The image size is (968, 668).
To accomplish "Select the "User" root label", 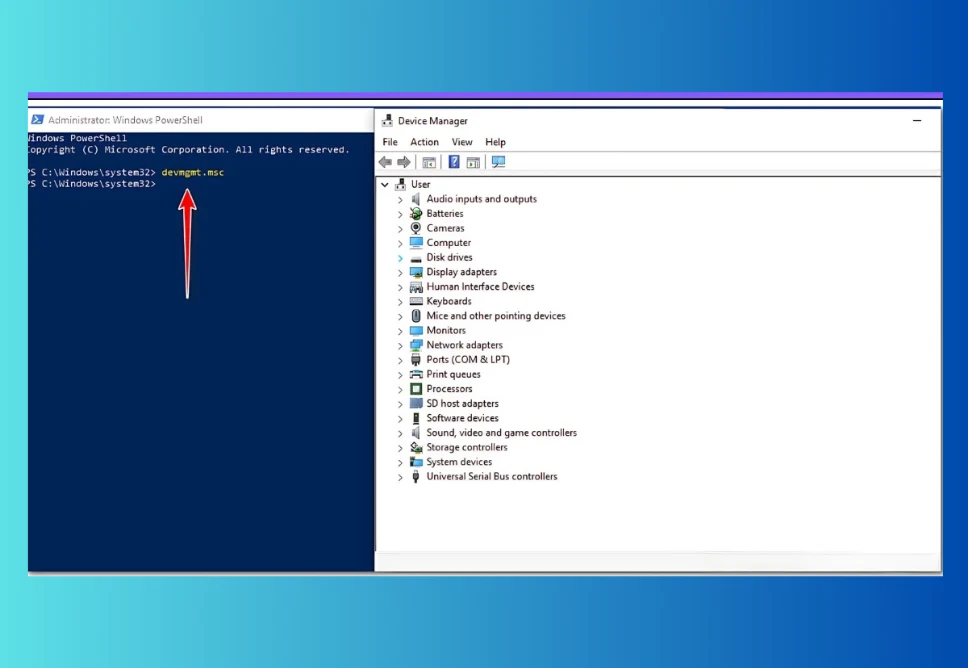I will tap(420, 184).
